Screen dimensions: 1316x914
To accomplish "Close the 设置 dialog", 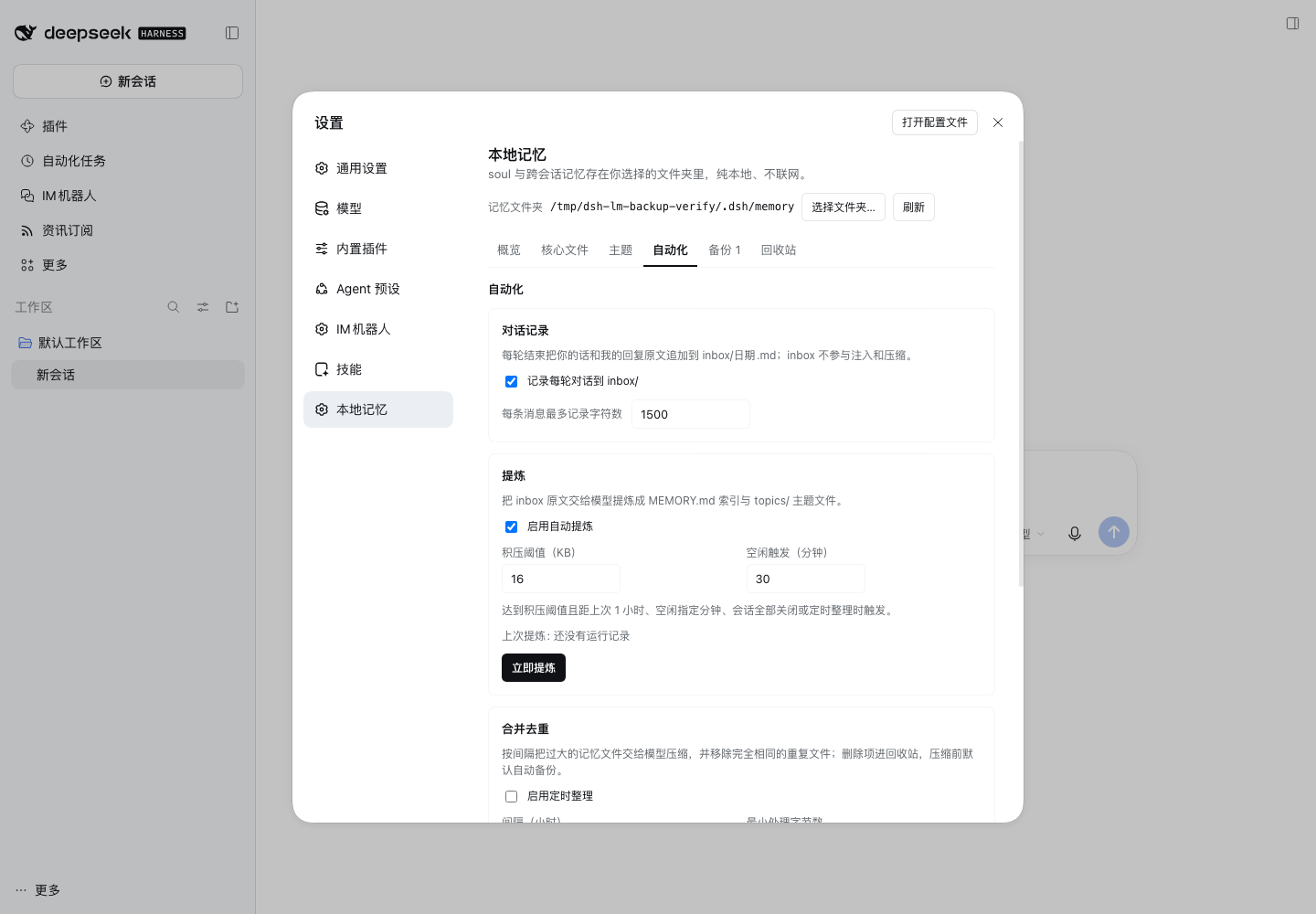I will coord(998,122).
